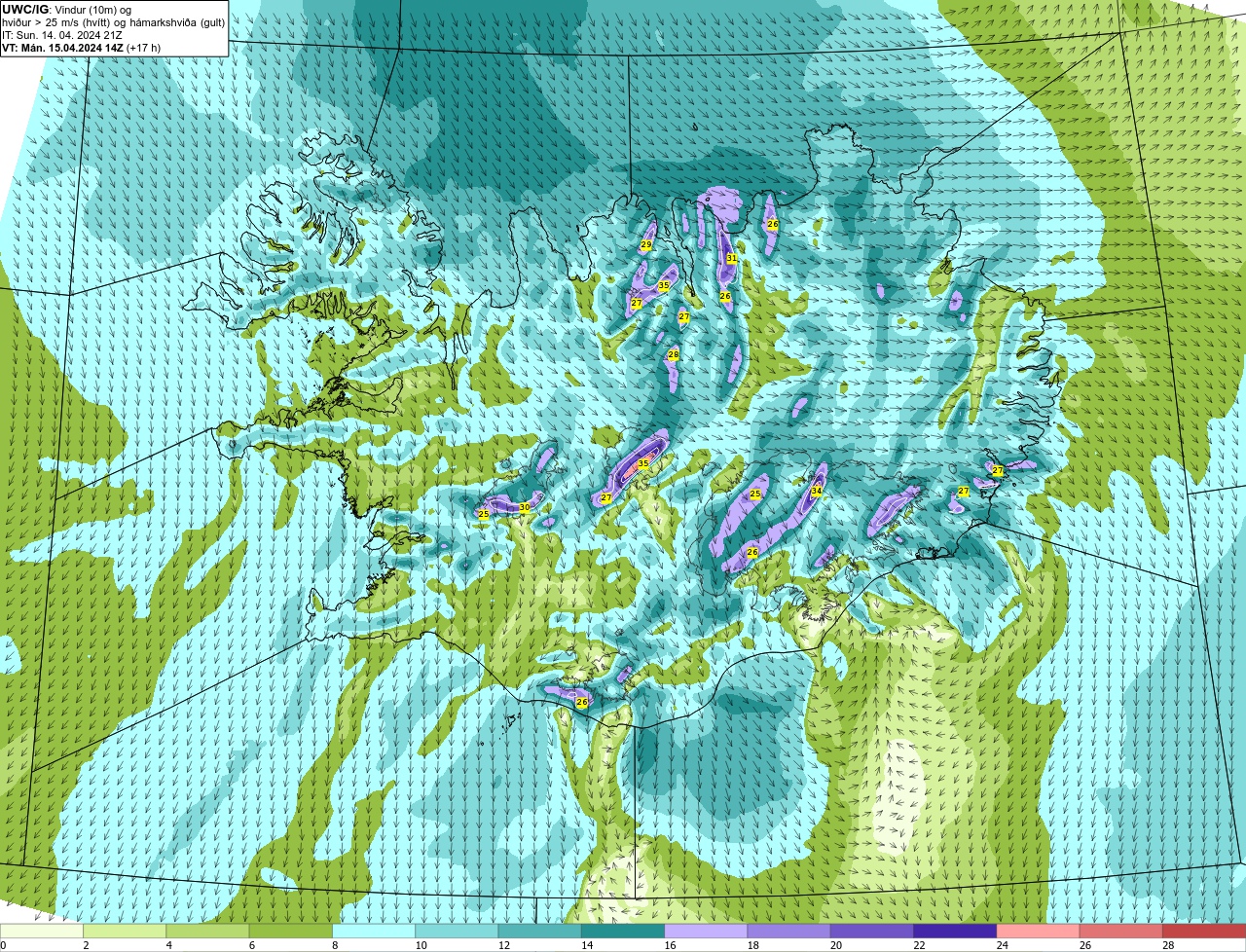Select the 10–12 m/s light teal legend swatch
This screenshot has width=1246, height=952.
point(458,931)
